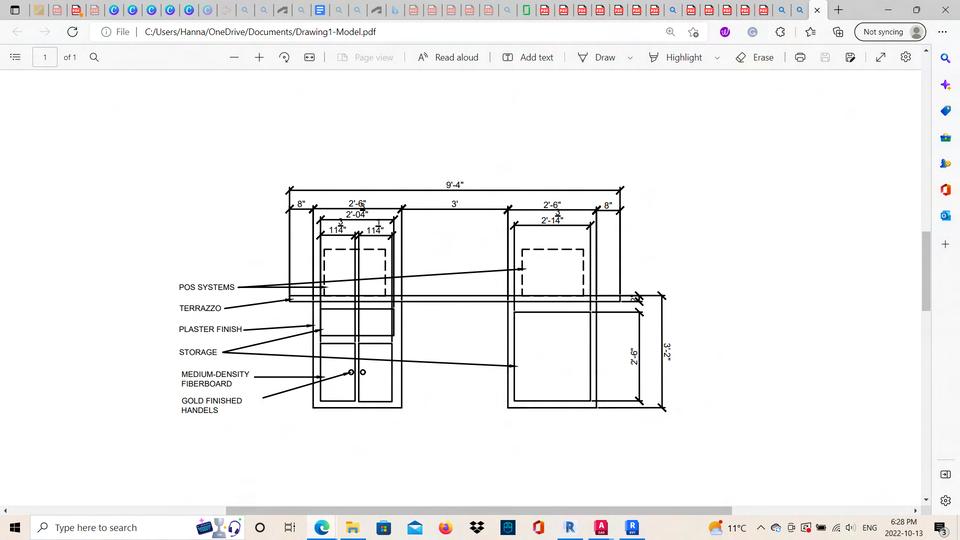
Task: Open browser Extensions puzzle icon
Action: (780, 32)
